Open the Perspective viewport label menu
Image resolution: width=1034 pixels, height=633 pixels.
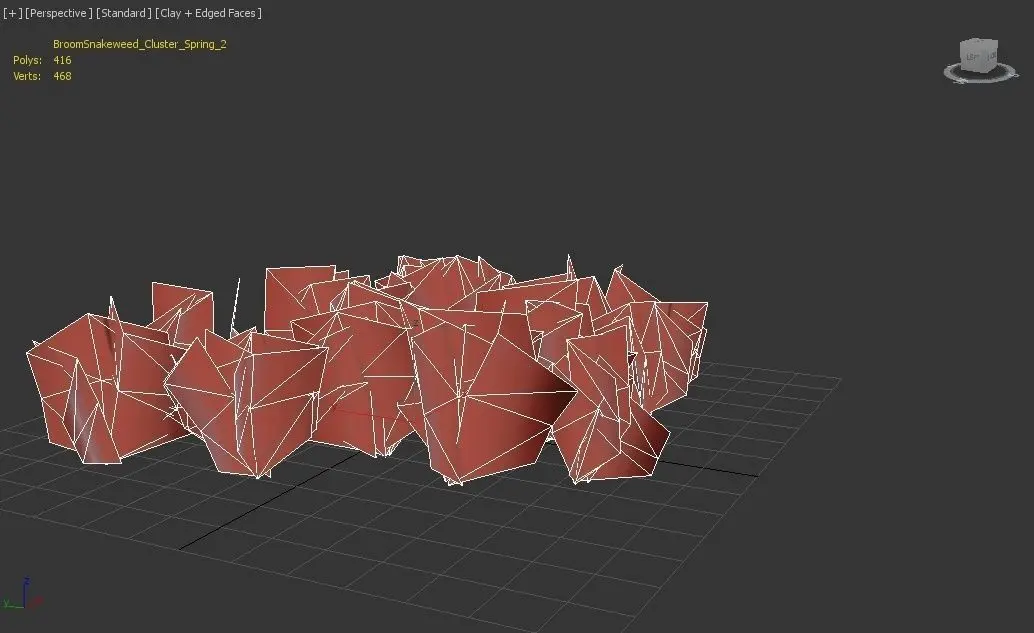pos(59,13)
